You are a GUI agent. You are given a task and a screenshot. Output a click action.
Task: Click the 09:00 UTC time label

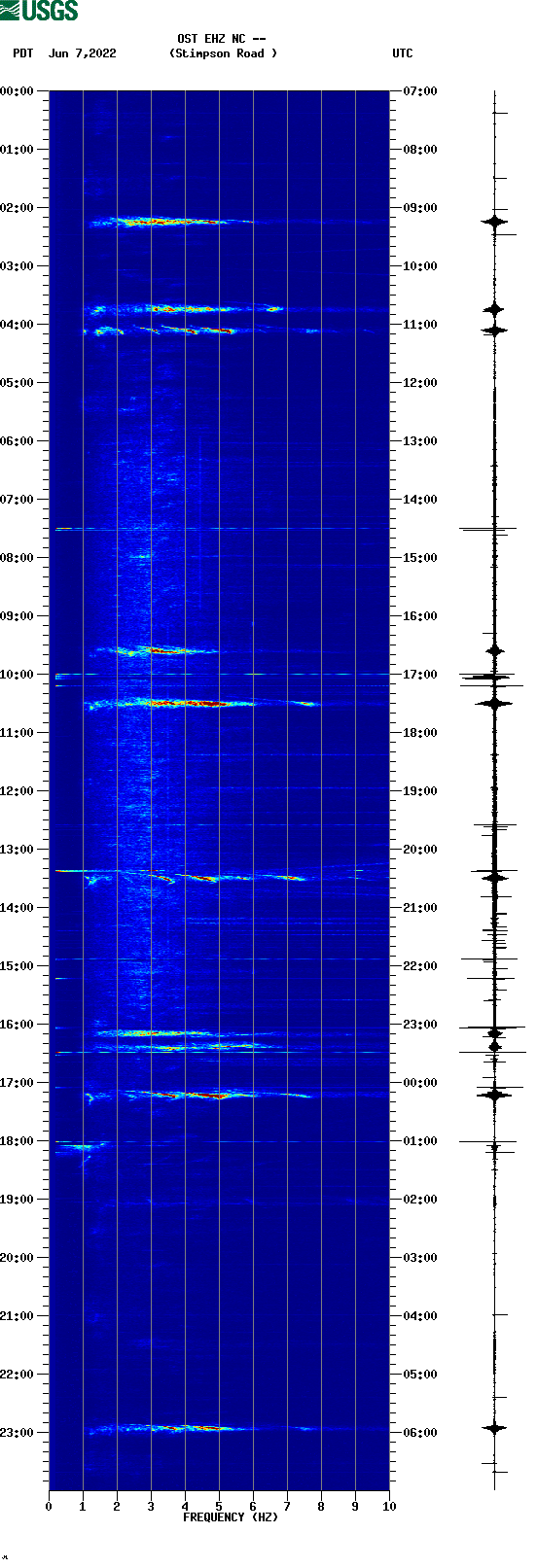(x=420, y=208)
